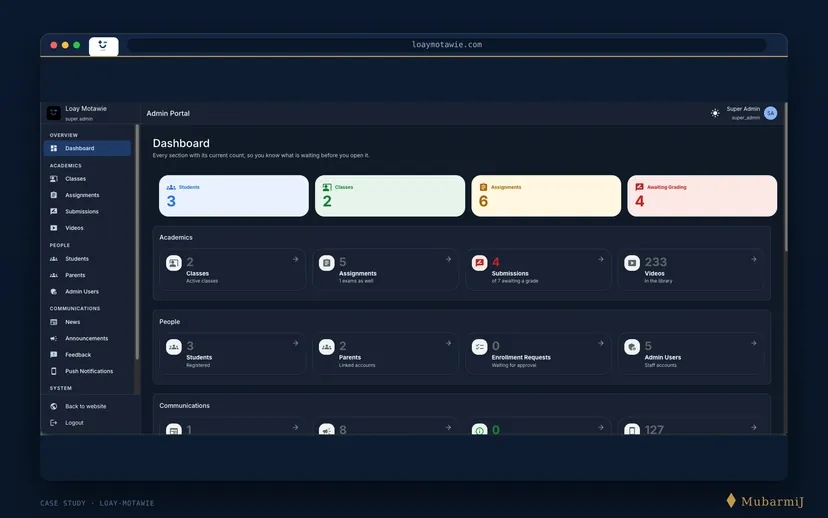Open the Dashboard sidebar item

(87, 148)
